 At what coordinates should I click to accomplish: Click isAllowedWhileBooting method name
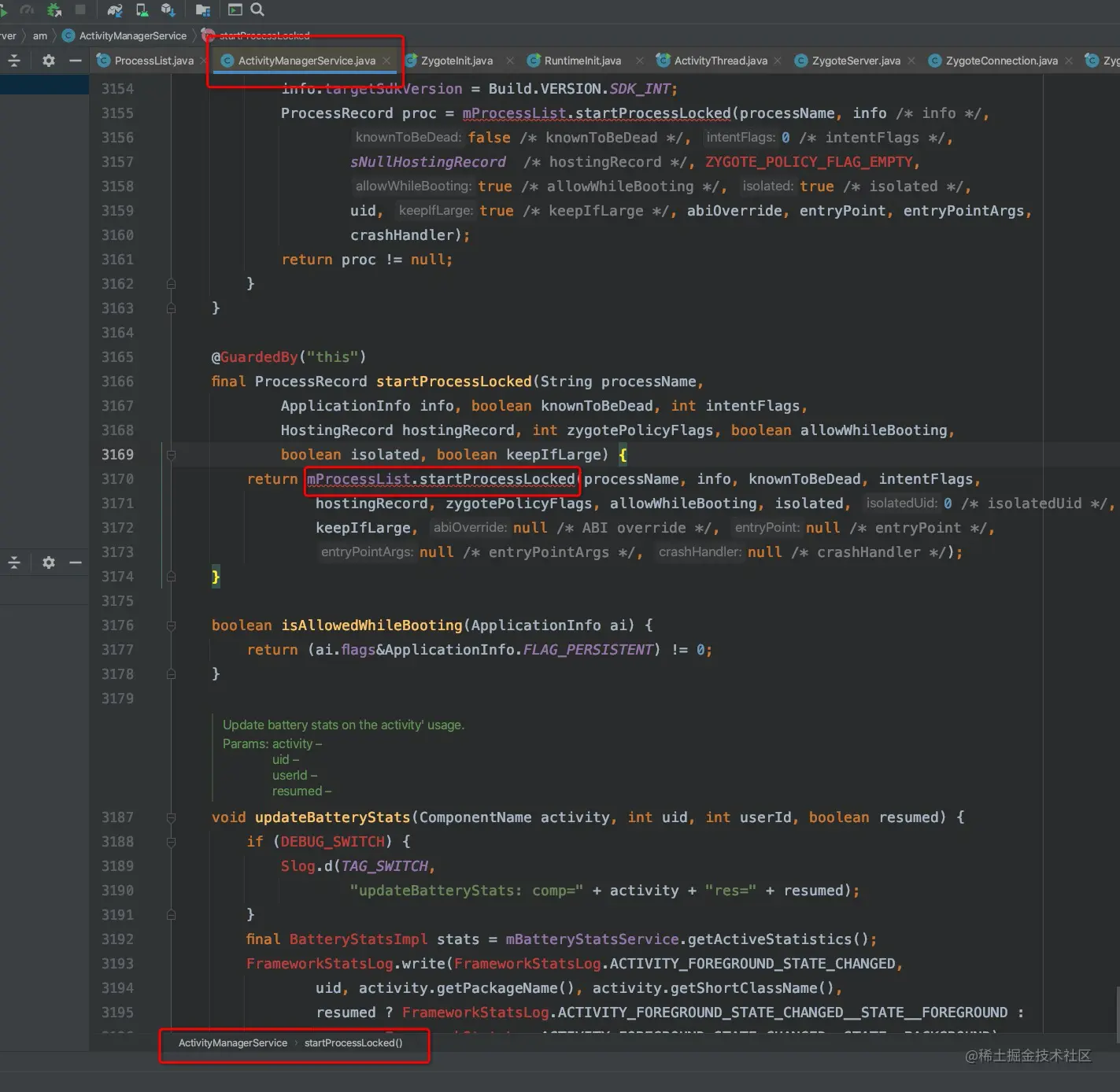[372, 625]
